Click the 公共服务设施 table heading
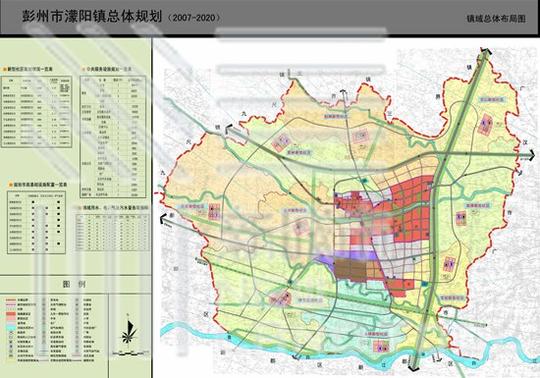This screenshot has height=378, width=540. 108,69
